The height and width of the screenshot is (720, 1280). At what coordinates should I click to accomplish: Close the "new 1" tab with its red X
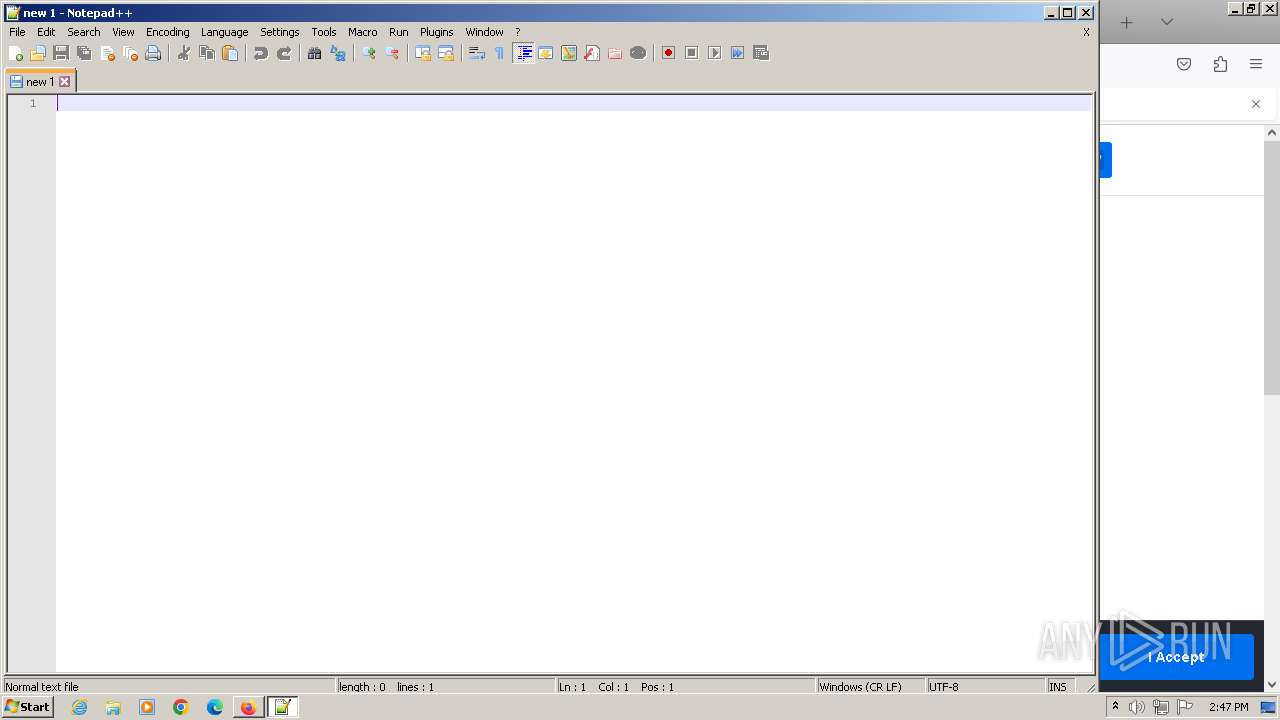pyautogui.click(x=65, y=82)
